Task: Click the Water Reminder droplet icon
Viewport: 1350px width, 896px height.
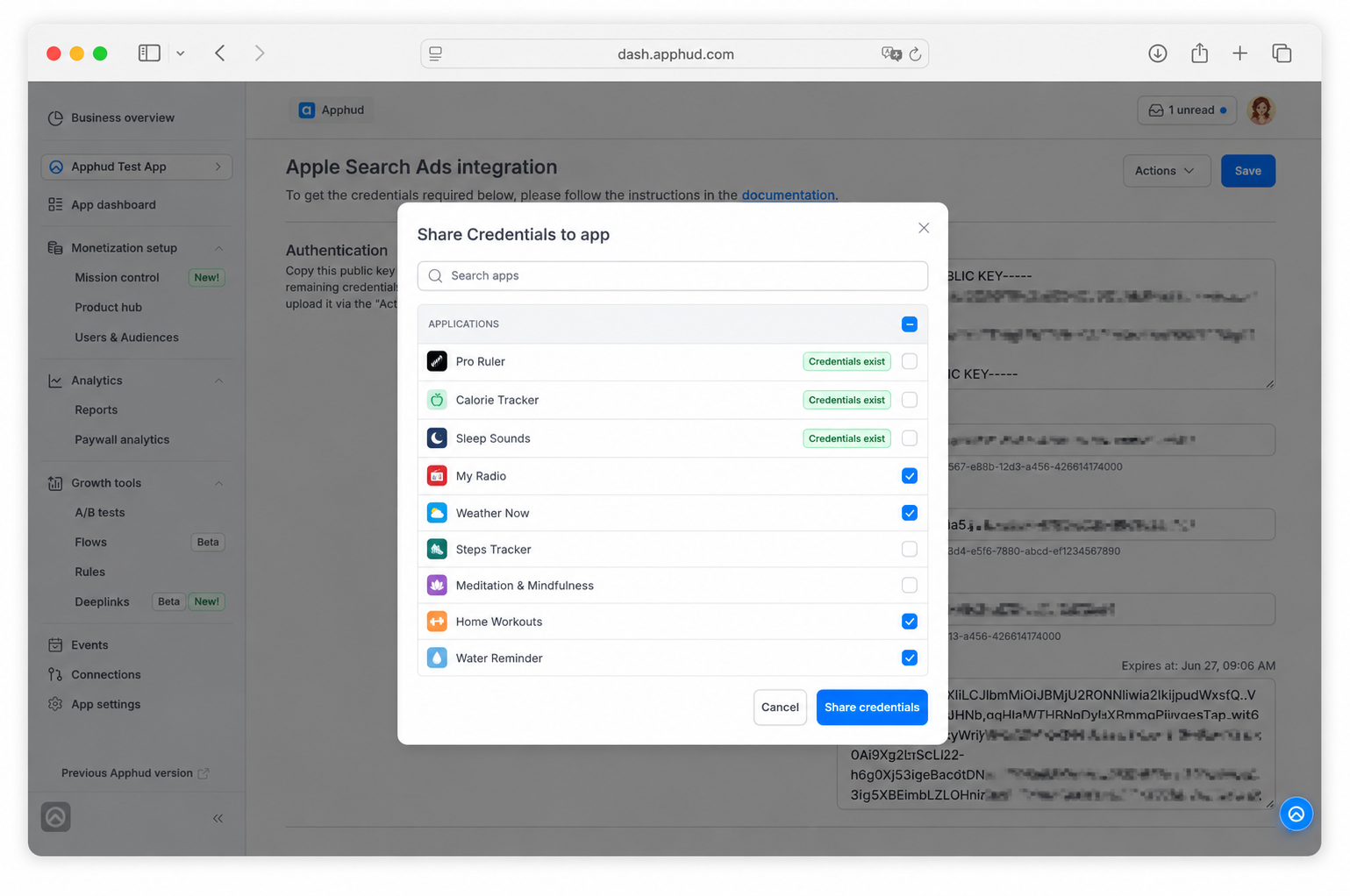Action: [x=437, y=658]
